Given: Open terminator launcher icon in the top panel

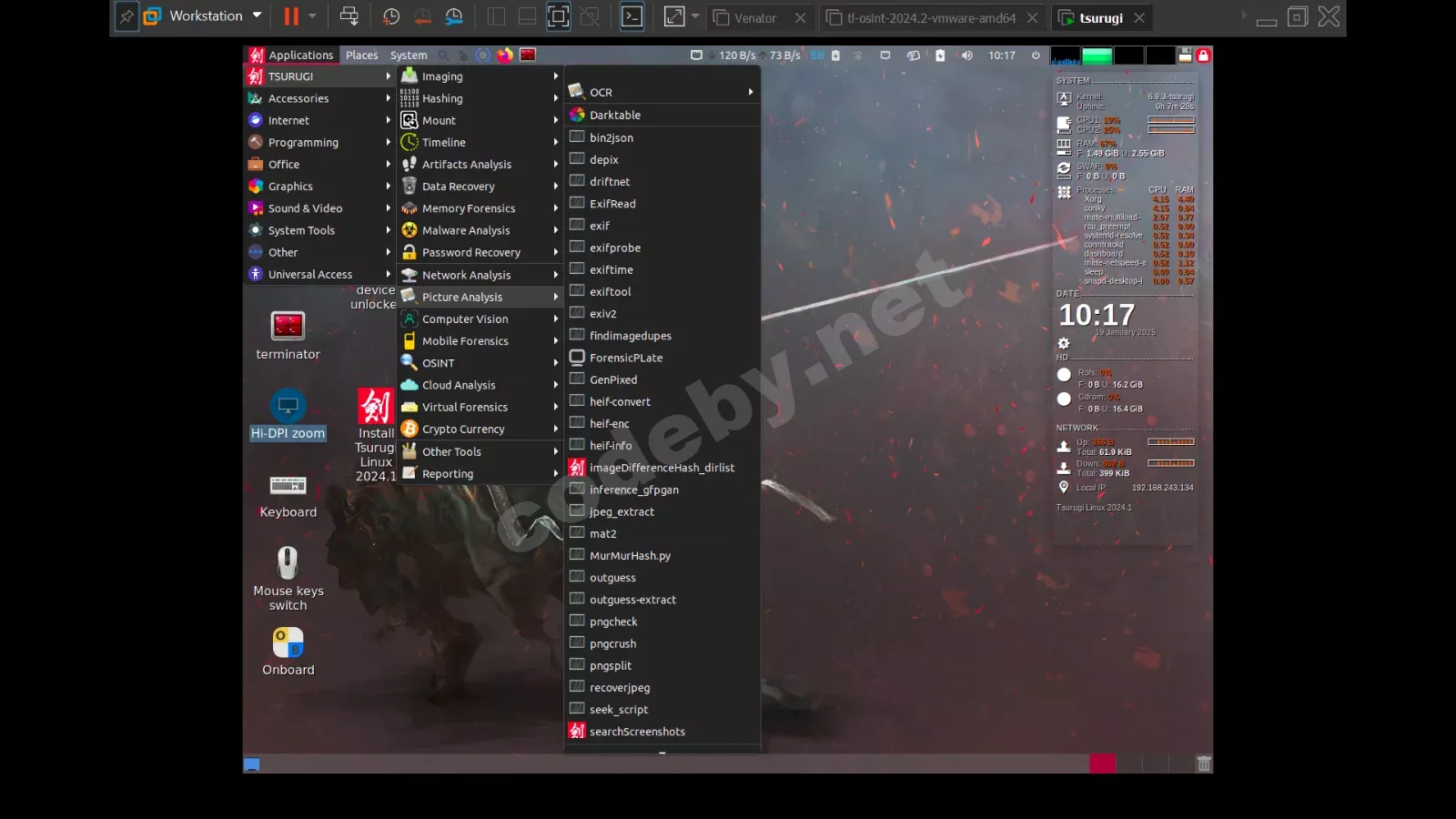Looking at the screenshot, I should click(528, 56).
